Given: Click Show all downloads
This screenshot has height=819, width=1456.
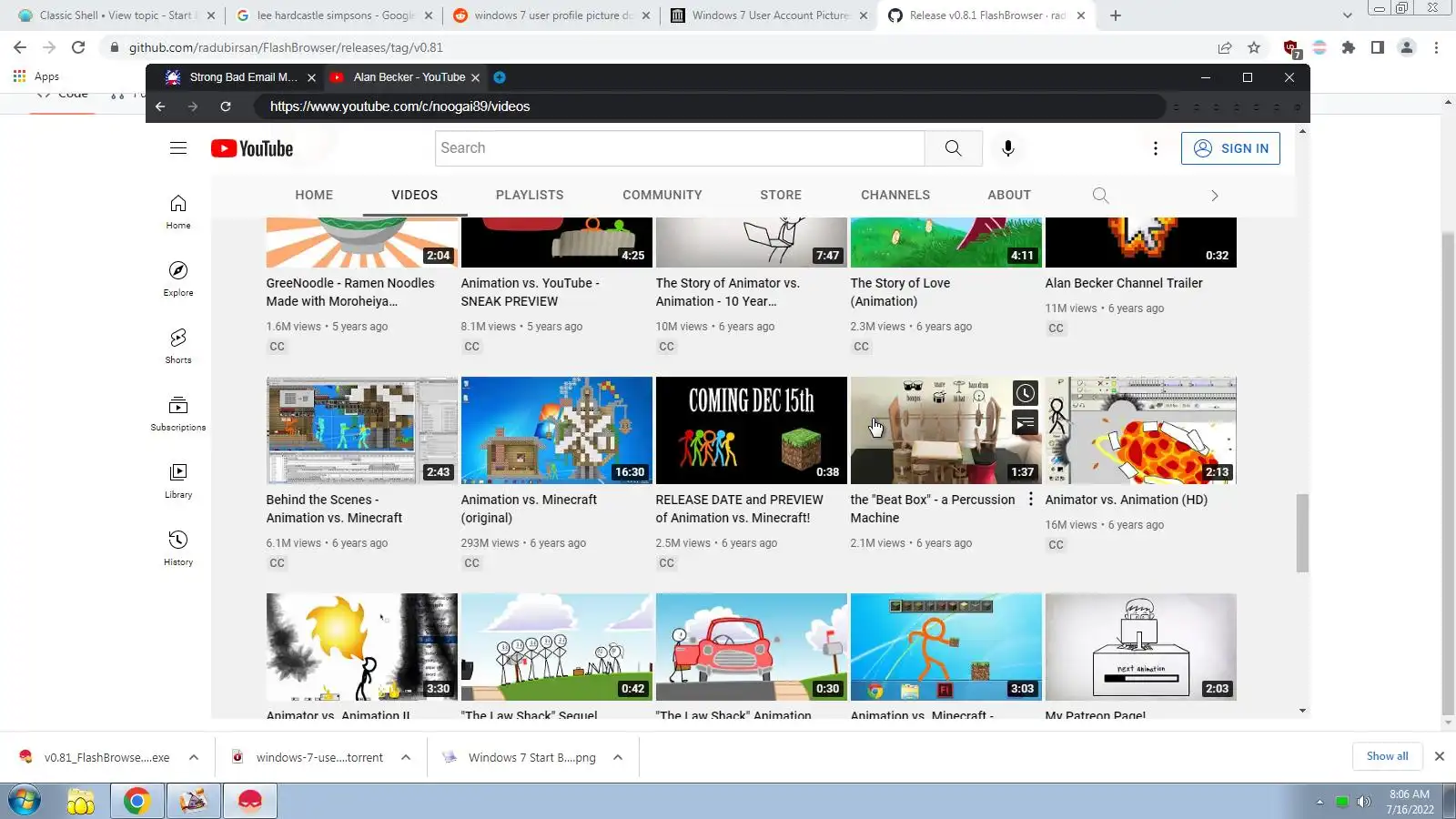Looking at the screenshot, I should point(1387,756).
